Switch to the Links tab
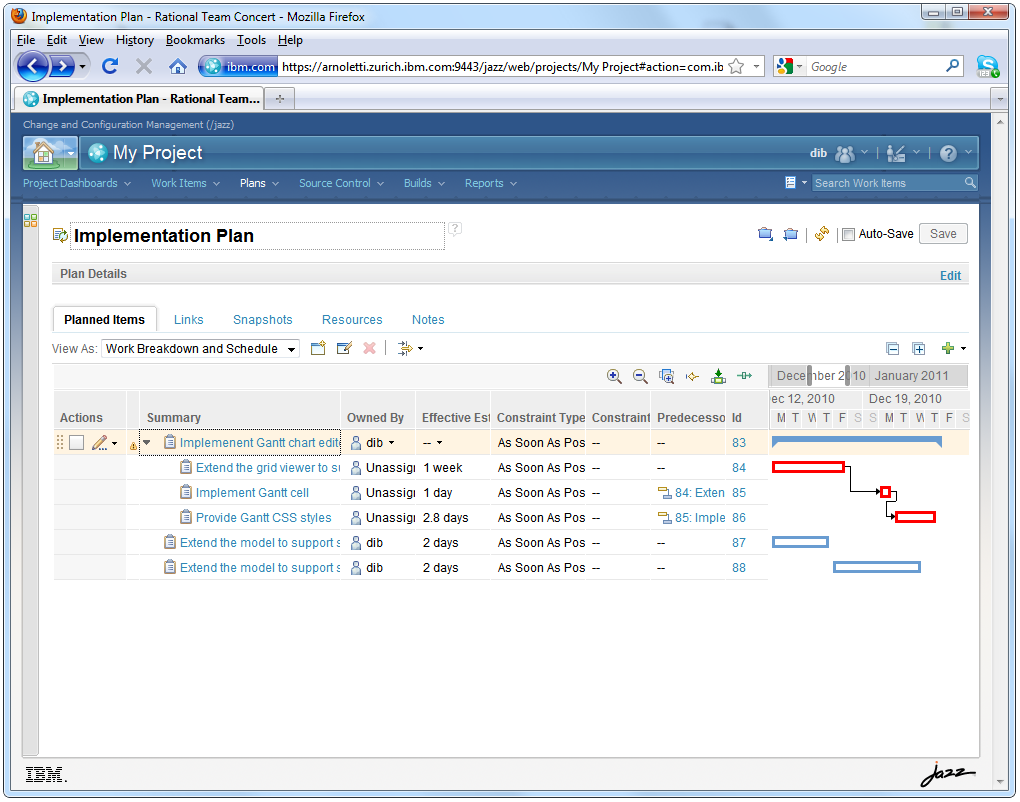This screenshot has height=802, width=1020. click(x=189, y=320)
